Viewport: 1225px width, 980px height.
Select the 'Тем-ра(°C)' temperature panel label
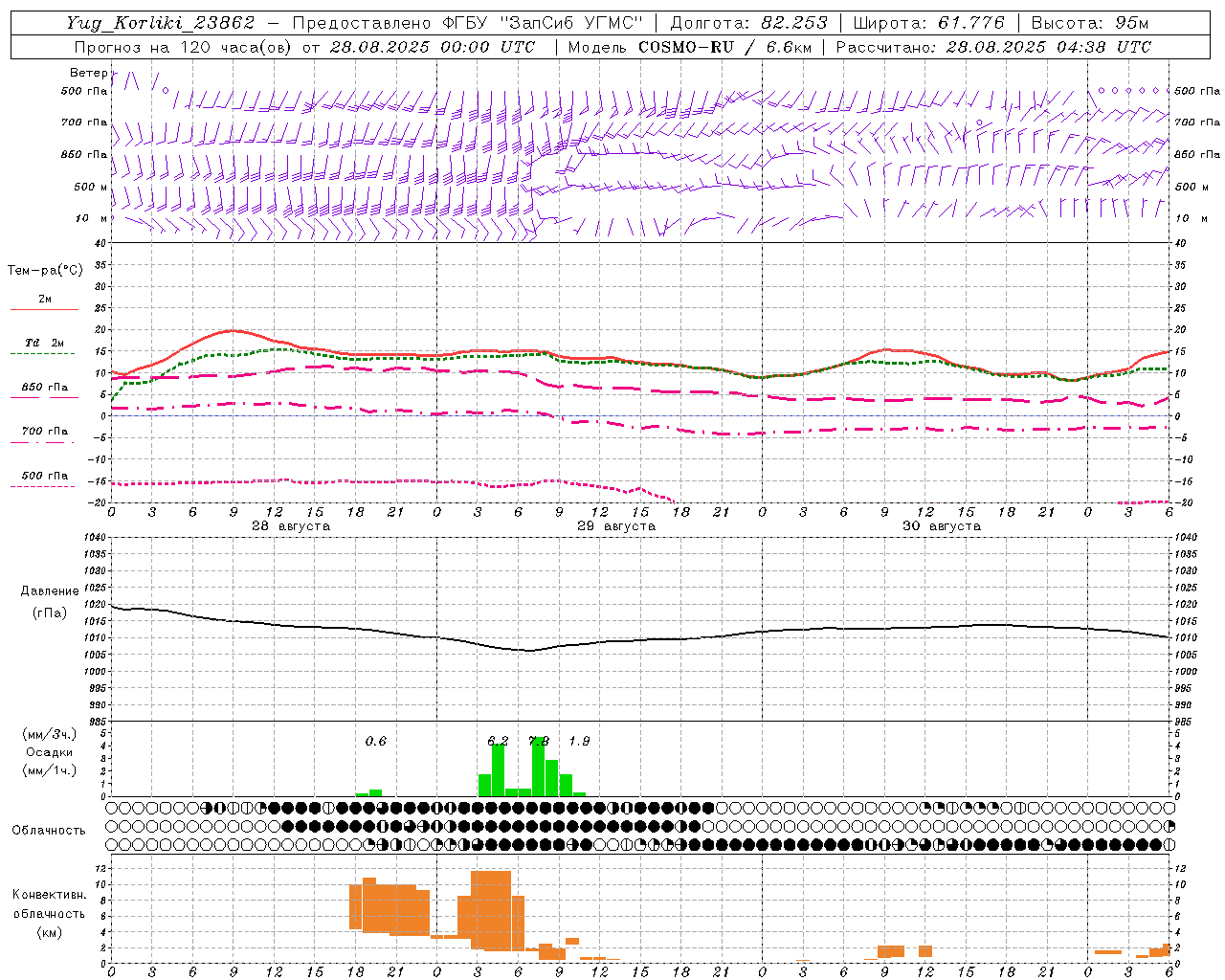45,271
